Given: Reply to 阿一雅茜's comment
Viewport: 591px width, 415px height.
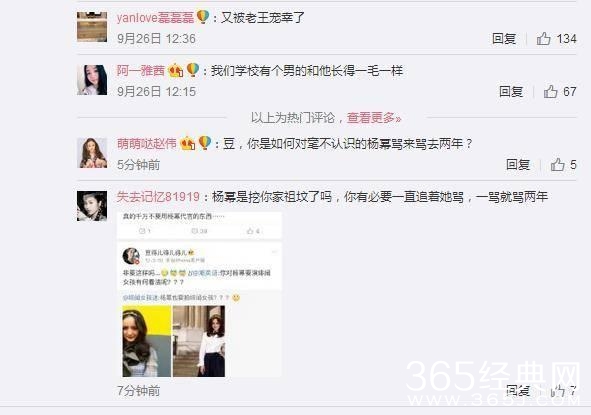Looking at the screenshot, I should 511,92.
